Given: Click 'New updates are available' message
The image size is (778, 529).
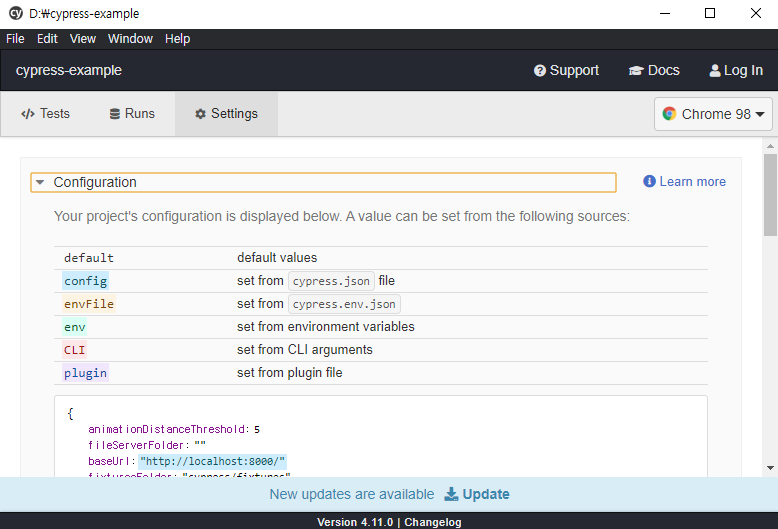Looking at the screenshot, I should pyautogui.click(x=352, y=494).
